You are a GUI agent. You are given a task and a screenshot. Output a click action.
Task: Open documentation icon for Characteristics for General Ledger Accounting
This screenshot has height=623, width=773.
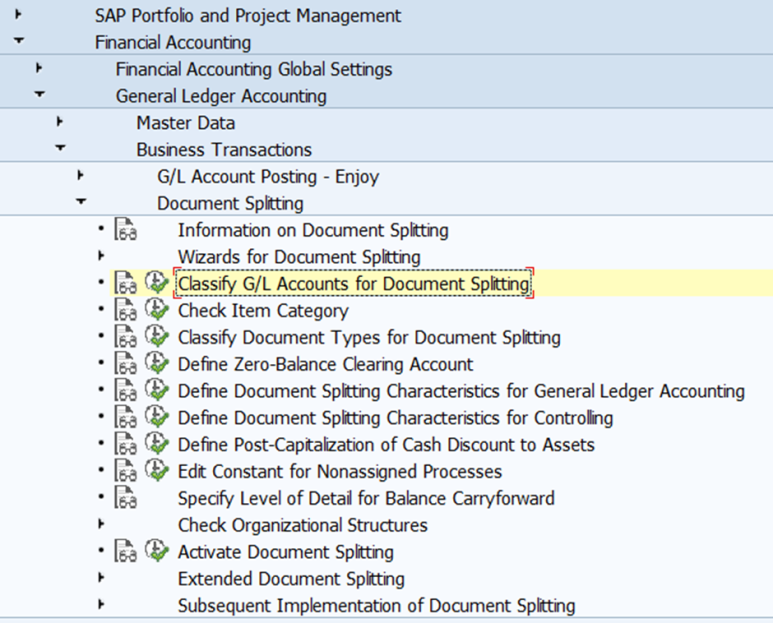pos(126,390)
